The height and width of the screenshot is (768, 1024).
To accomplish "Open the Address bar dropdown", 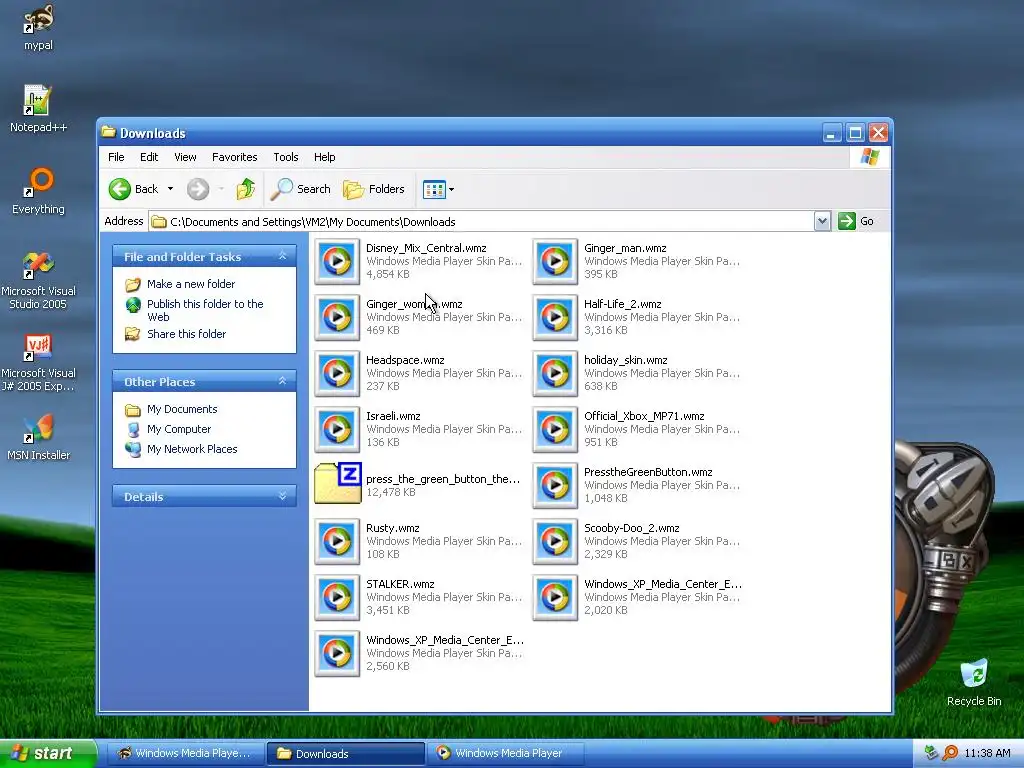I will pyautogui.click(x=822, y=221).
